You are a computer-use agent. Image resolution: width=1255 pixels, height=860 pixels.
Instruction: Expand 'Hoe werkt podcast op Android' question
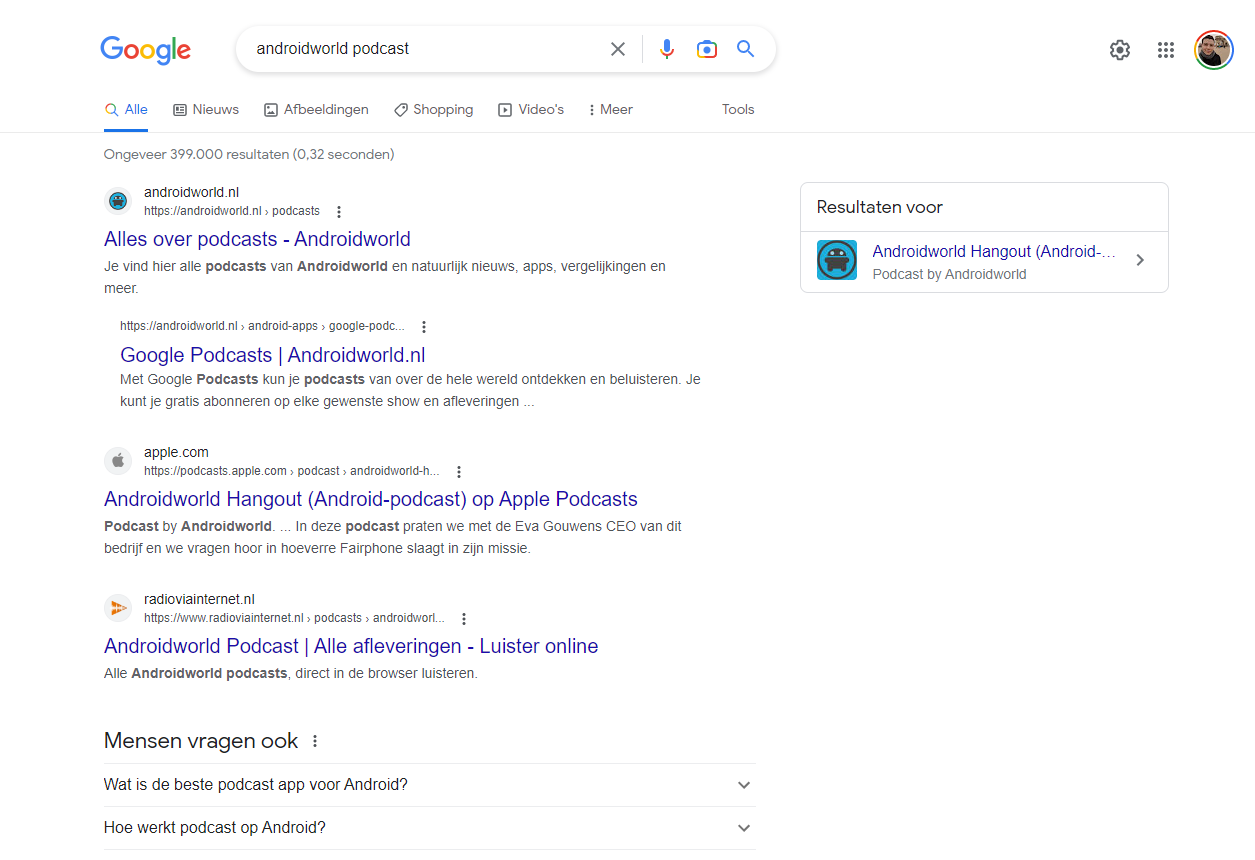429,828
